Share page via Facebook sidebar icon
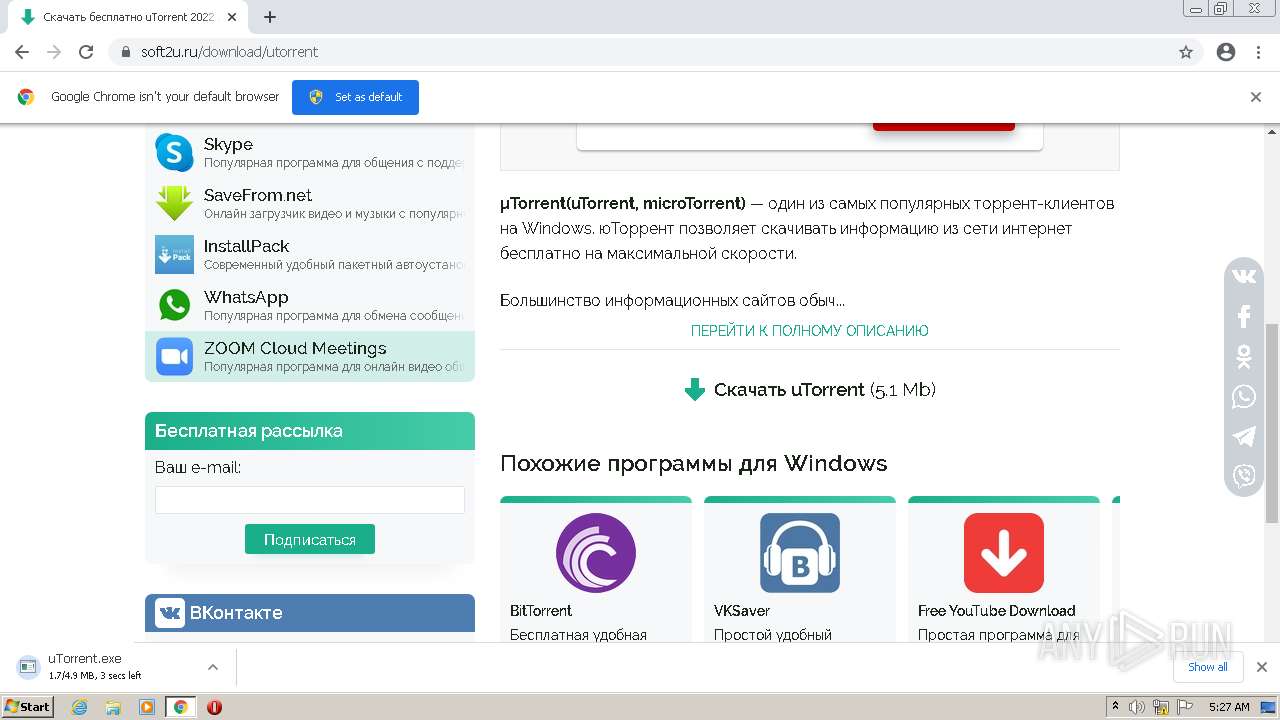 (x=1244, y=317)
